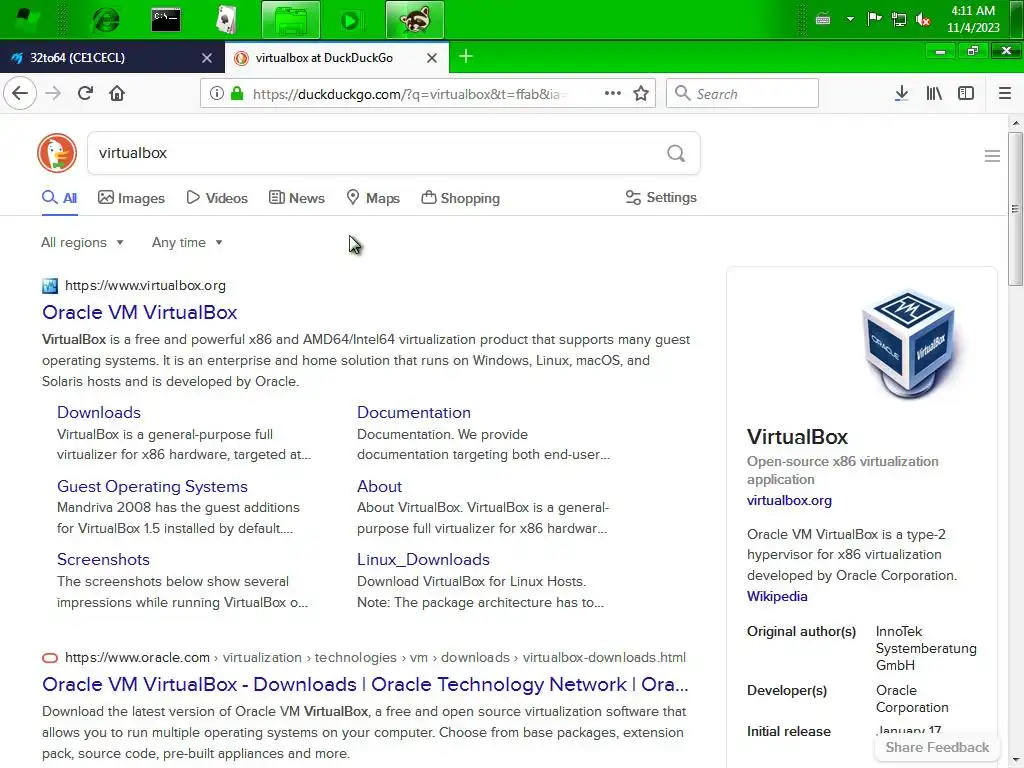Show hidden tray icons arrow
The image size is (1024, 768).
pos(850,19)
